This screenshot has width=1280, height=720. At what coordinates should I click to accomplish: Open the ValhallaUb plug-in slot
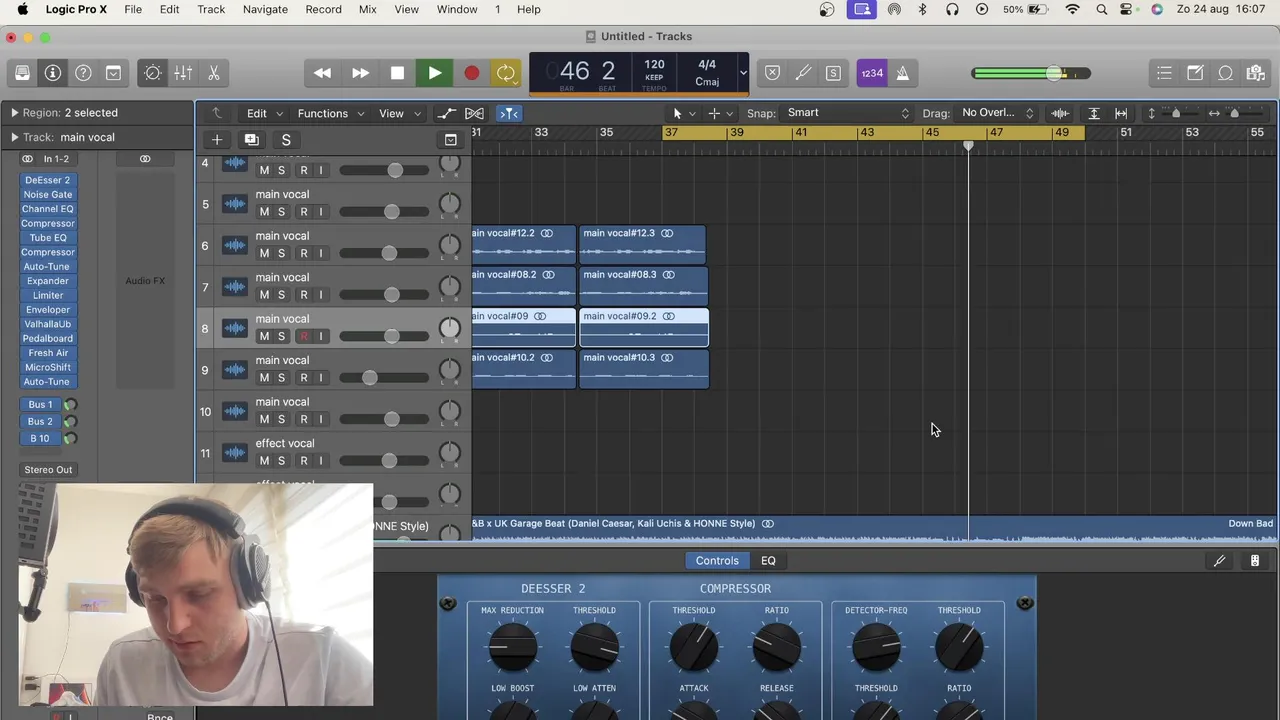(48, 324)
